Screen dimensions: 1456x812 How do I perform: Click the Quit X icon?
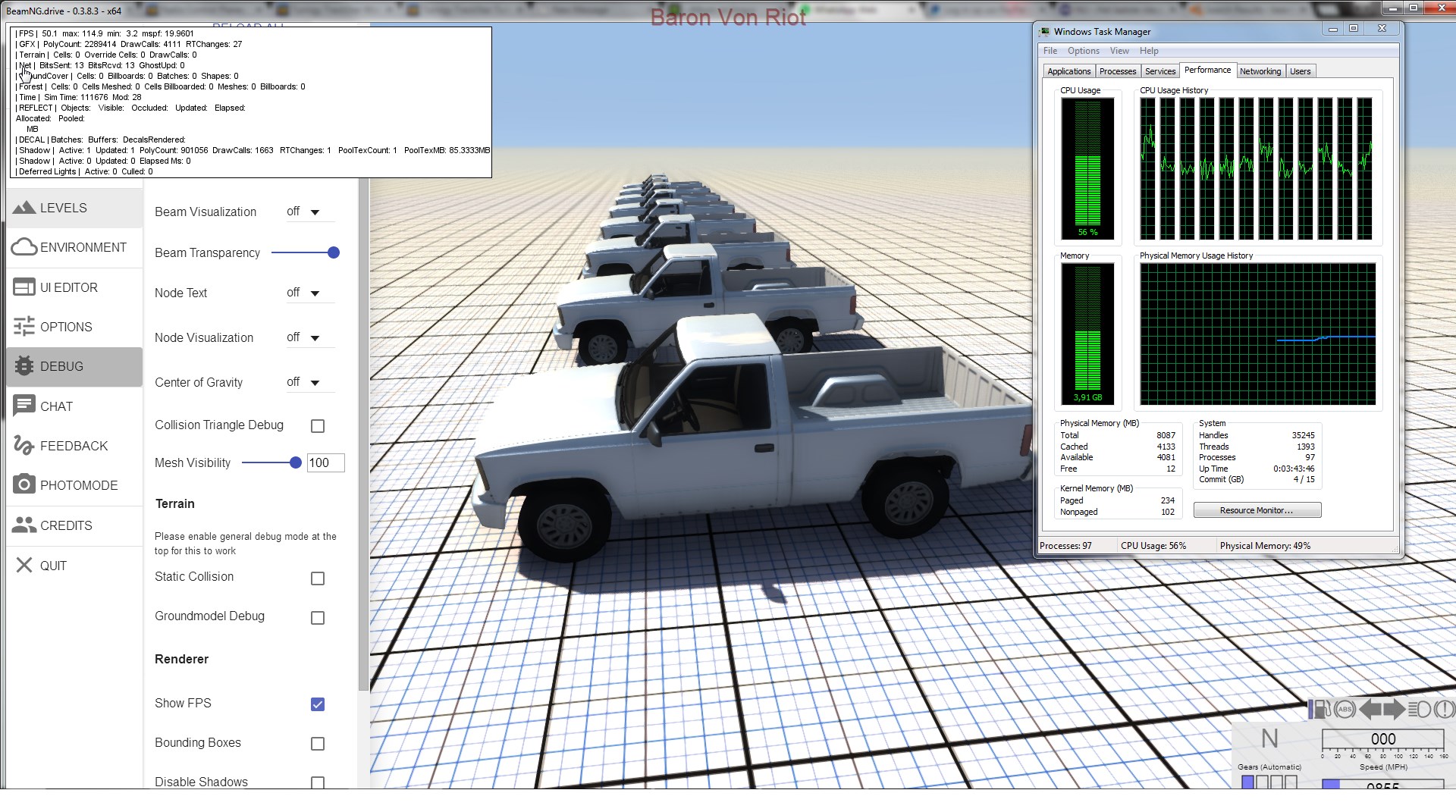[x=24, y=566]
